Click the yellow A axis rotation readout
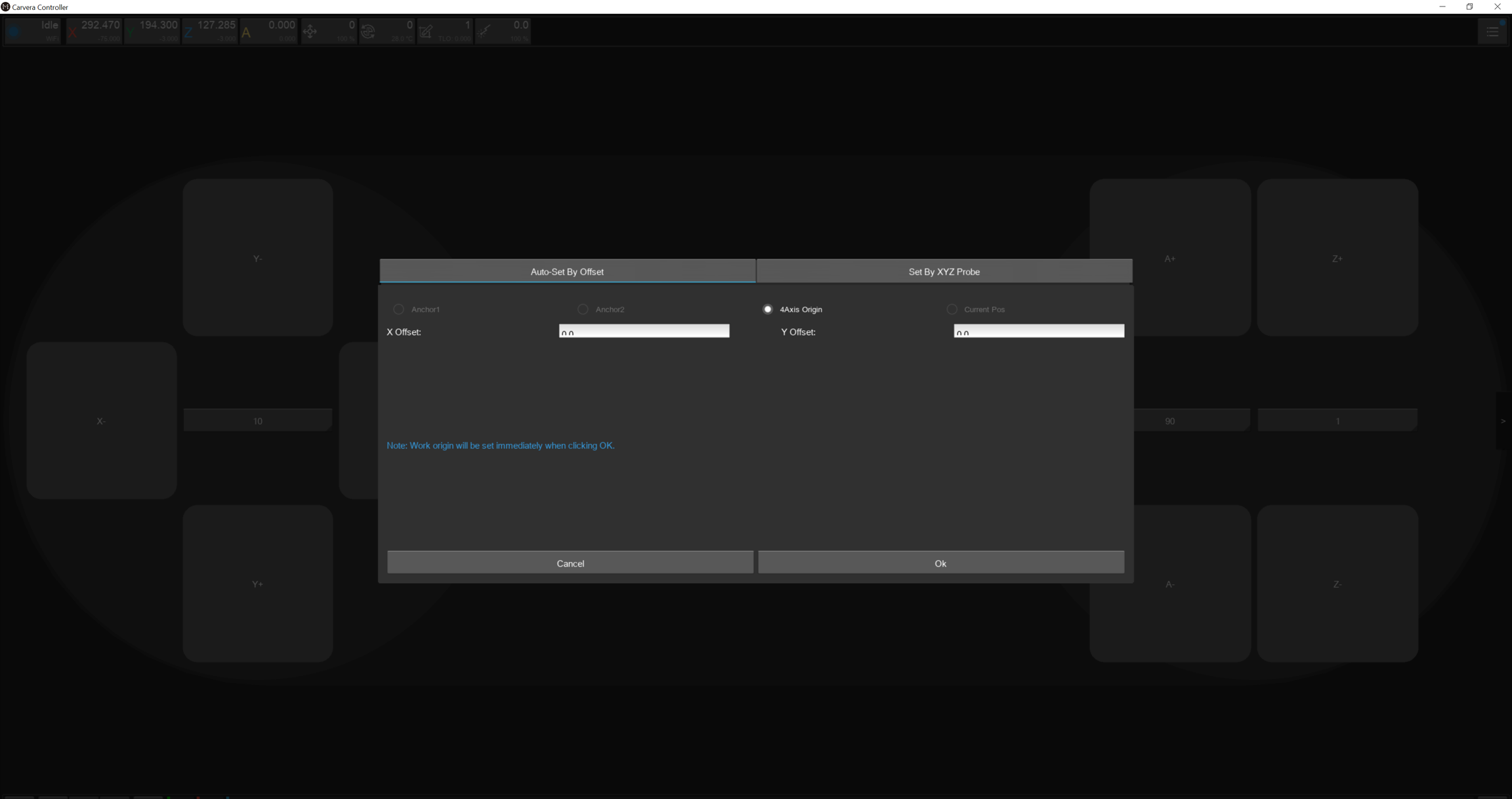 click(268, 31)
